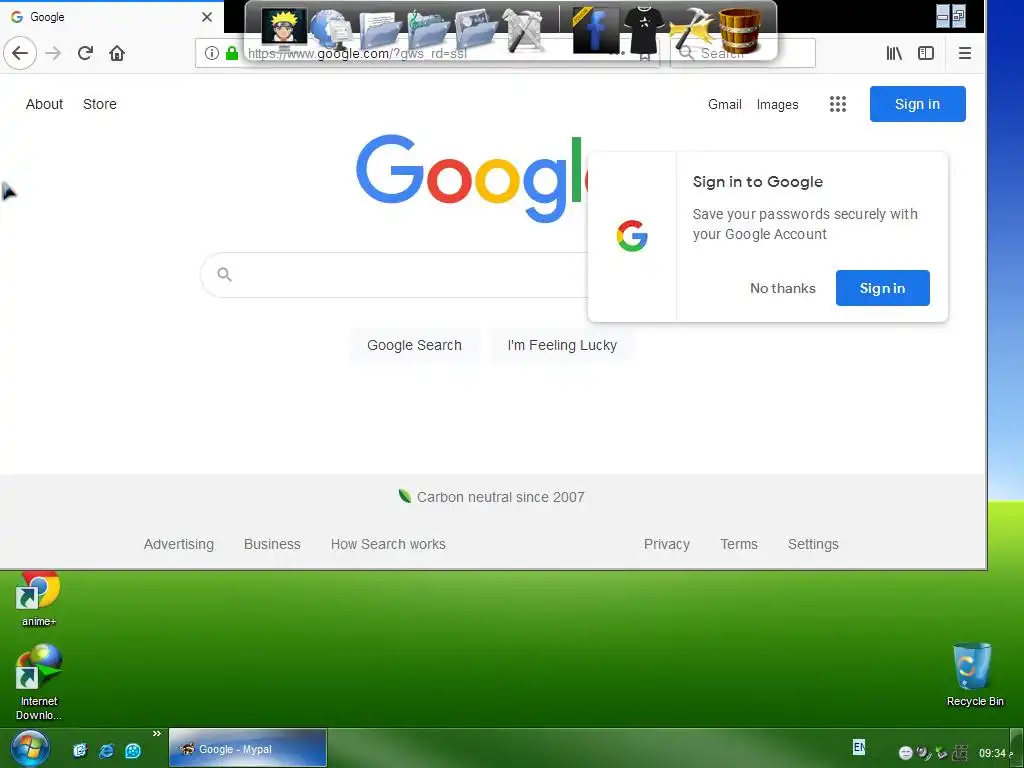Open the anime+ desktop shortcut
1024x768 pixels.
point(39,600)
